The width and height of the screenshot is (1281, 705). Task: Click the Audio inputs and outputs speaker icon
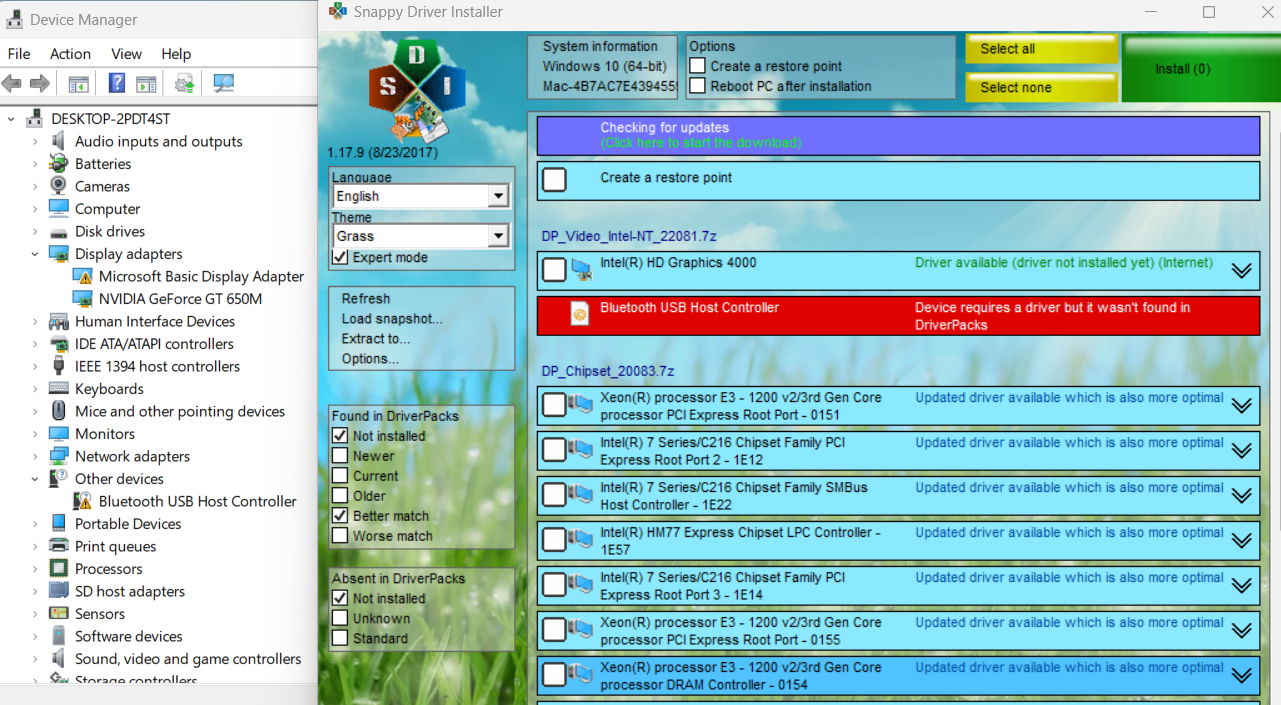58,141
